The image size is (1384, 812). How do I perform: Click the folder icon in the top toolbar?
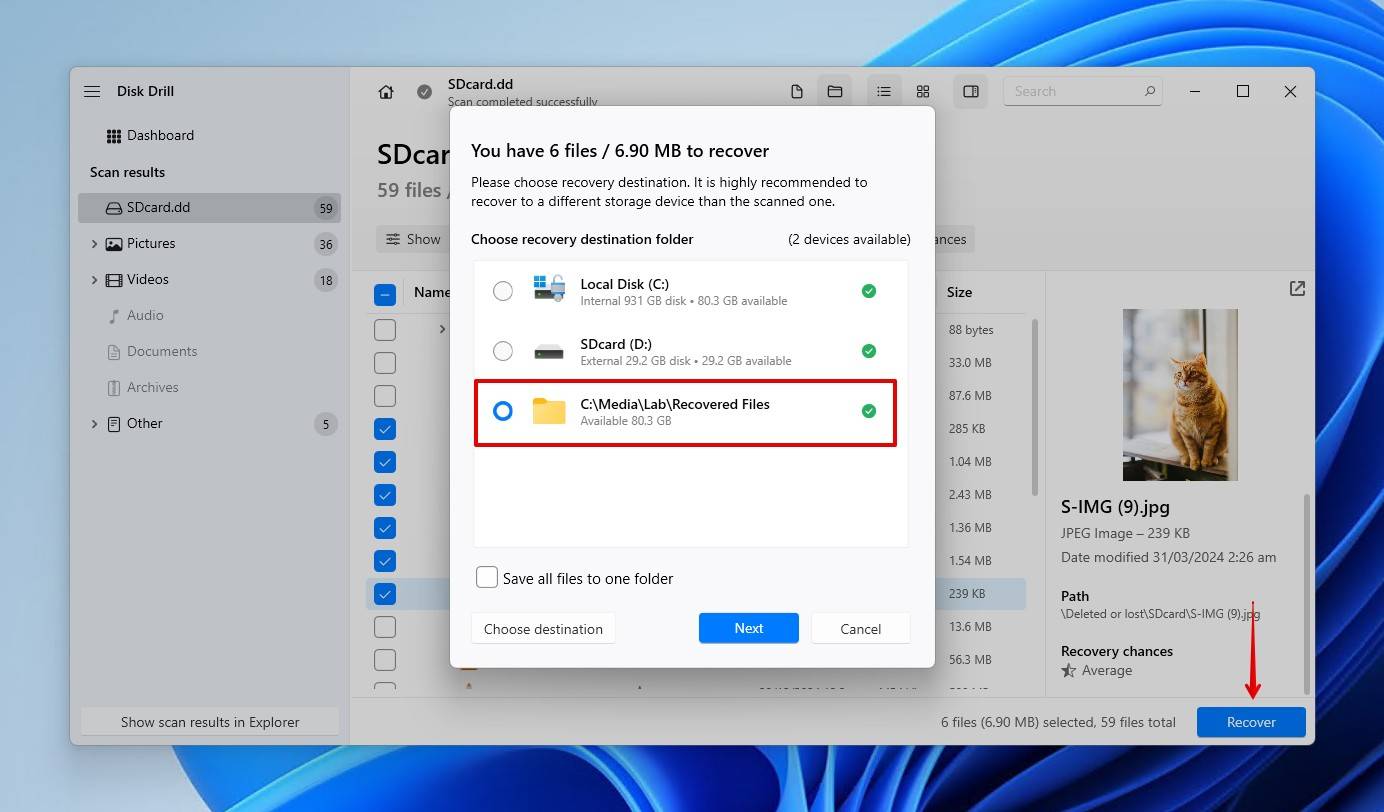click(835, 91)
